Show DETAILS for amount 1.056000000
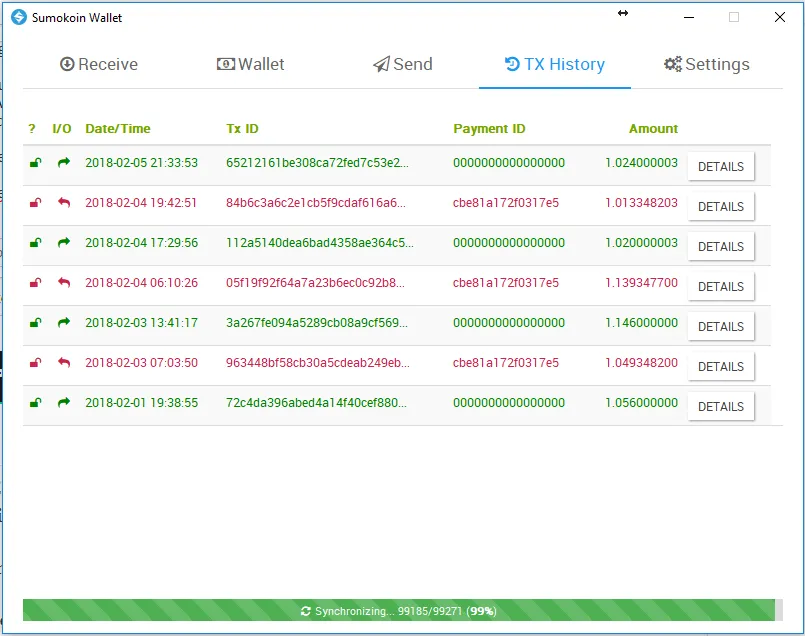The width and height of the screenshot is (805, 636). [x=721, y=407]
